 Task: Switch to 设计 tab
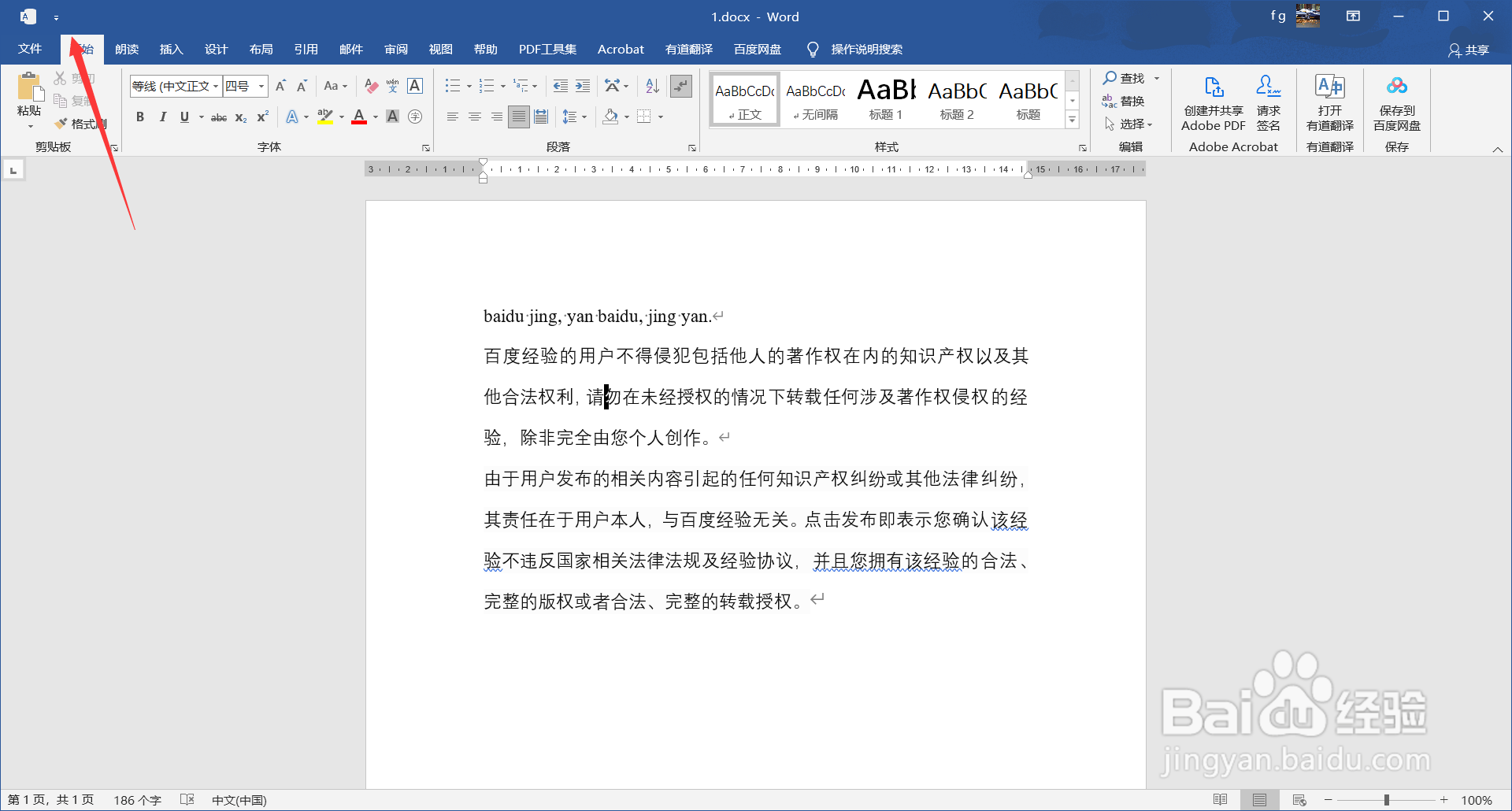click(216, 49)
